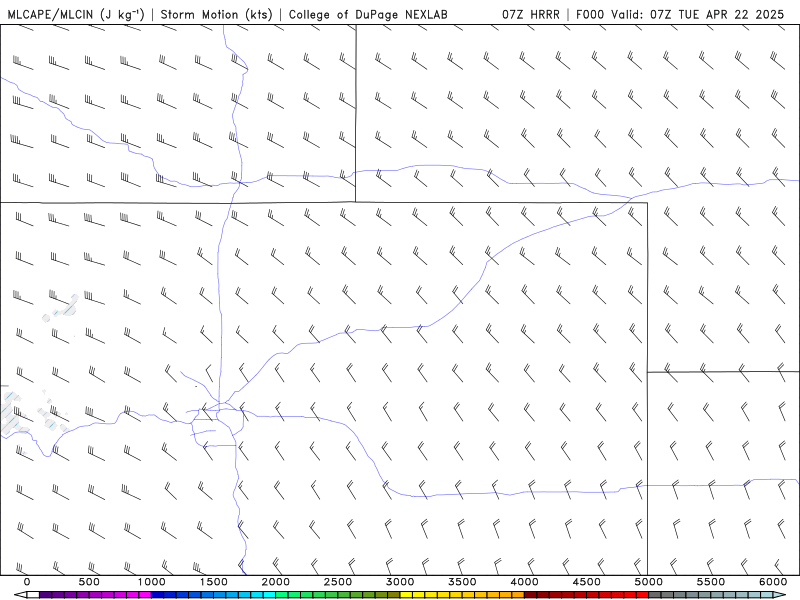Click the 'MLCAPE/MLCIN (J kg⁻¹)' title text
800x600 pixels.
tap(76, 14)
